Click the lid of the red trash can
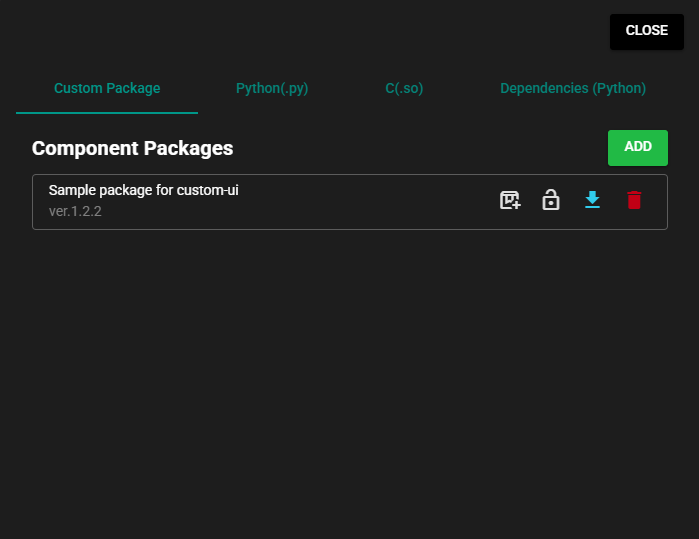 tap(633, 192)
